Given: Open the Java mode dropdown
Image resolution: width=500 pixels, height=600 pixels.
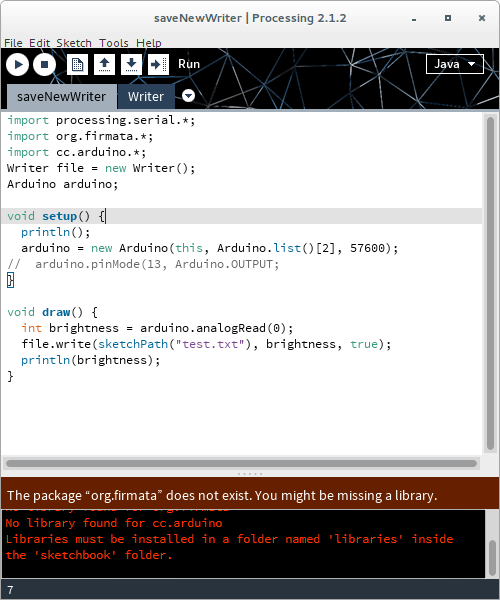Looking at the screenshot, I should [455, 64].
